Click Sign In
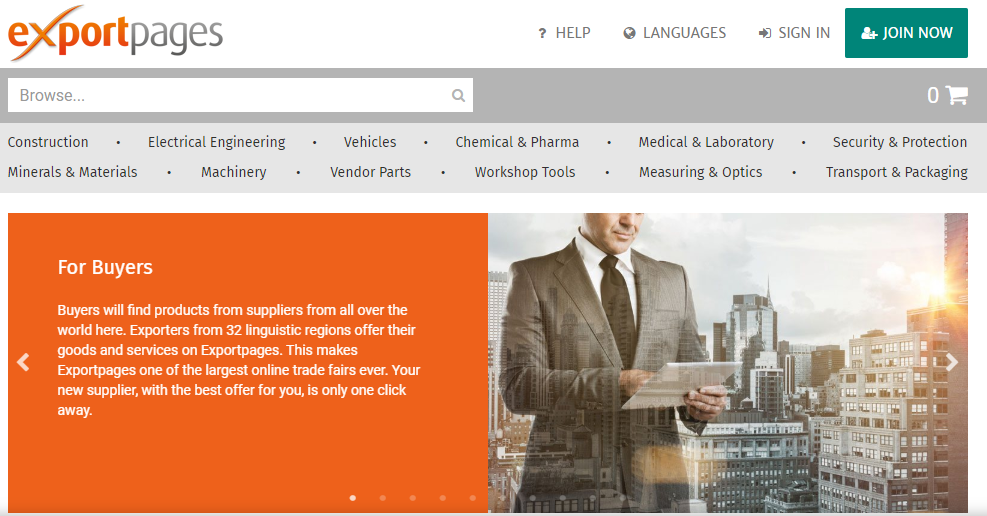This screenshot has width=987, height=516. (x=794, y=33)
